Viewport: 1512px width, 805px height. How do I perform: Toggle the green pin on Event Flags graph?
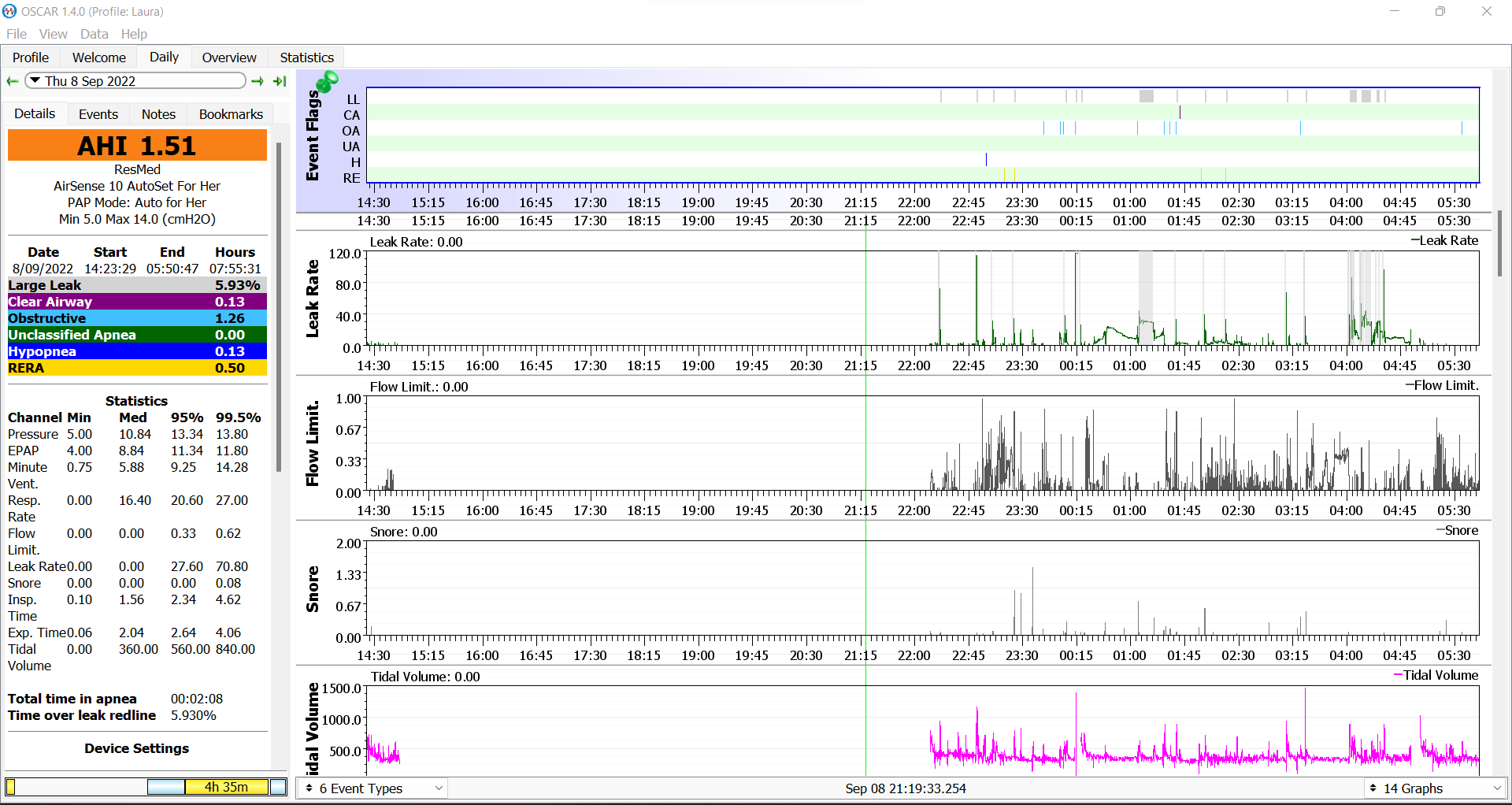click(327, 81)
